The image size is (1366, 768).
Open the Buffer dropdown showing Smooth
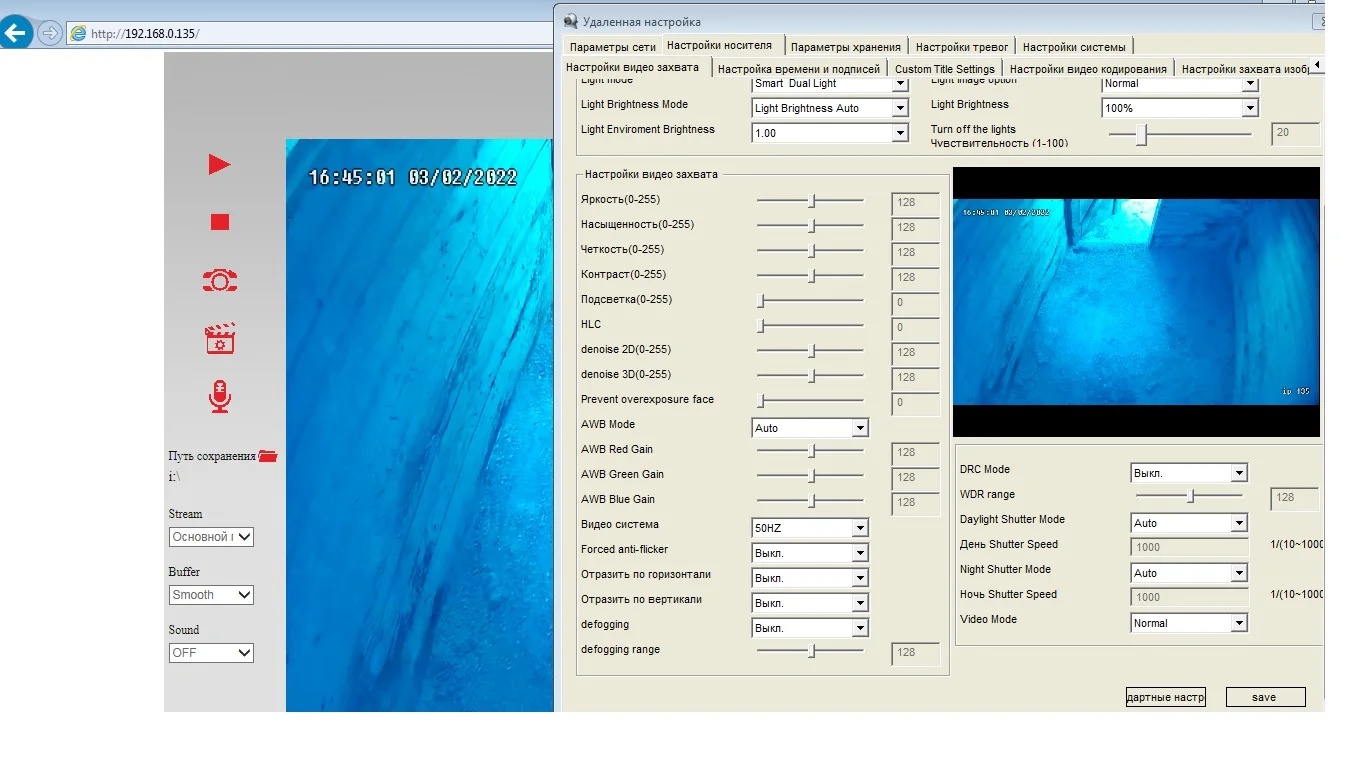[x=211, y=595]
